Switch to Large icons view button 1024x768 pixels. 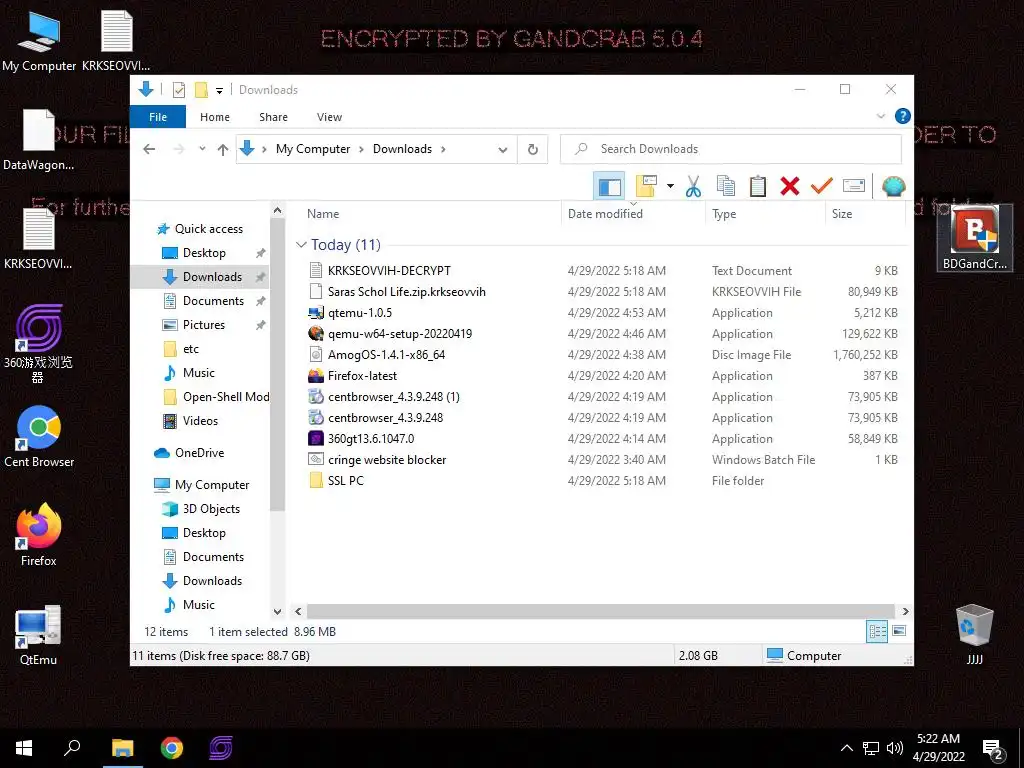[x=899, y=631]
